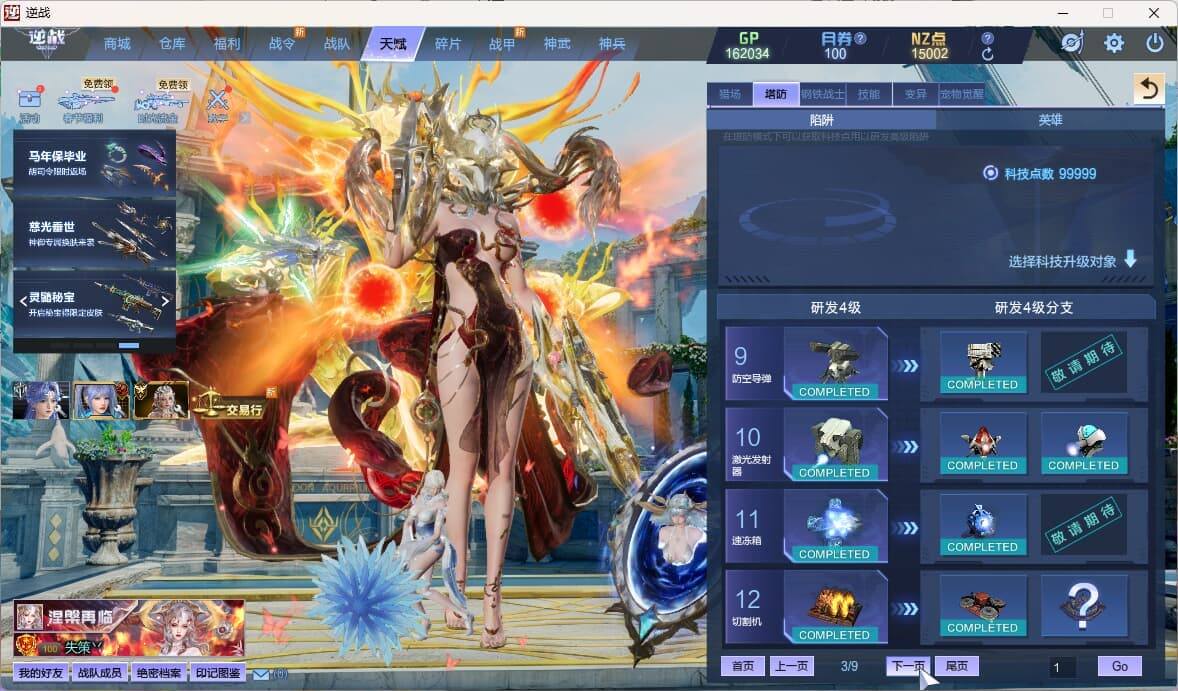
Task: Go to previous page with 上一页
Action: (x=792, y=666)
